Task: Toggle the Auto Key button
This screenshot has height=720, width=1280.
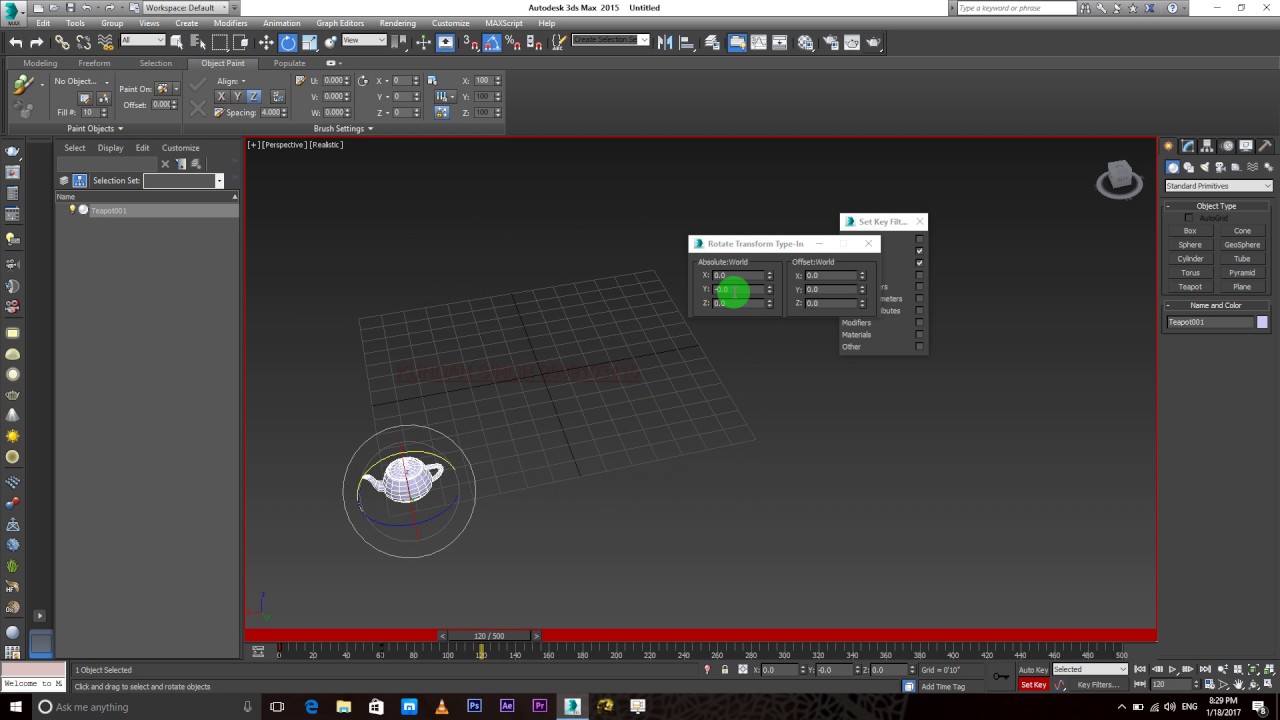Action: 1033,670
